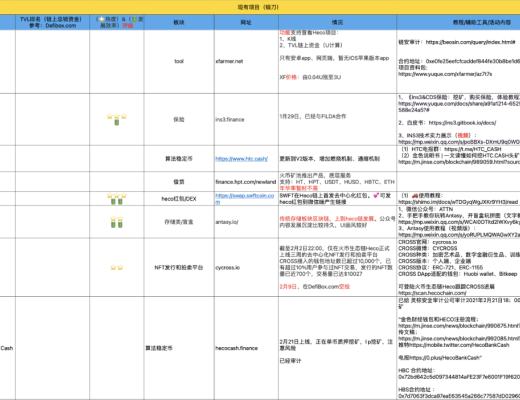Screen dimensions: 520x400
Task: Select the 算法稳定币 cell in the htc.cash row
Action: [x=179, y=159]
